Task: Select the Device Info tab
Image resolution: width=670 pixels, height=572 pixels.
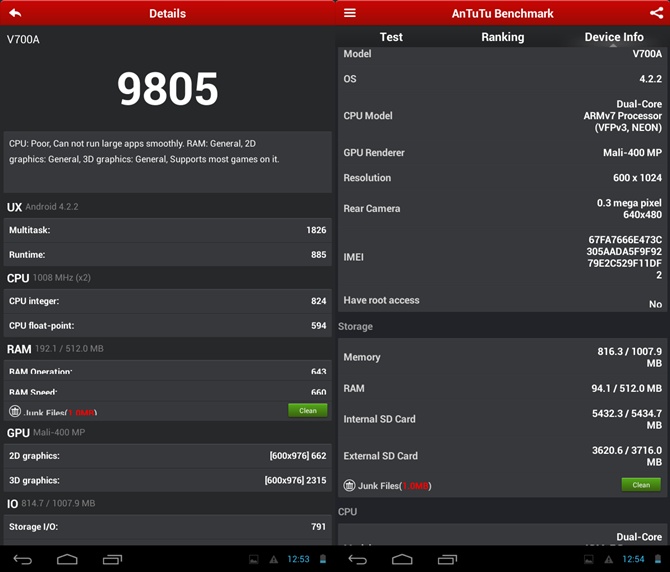Action: point(614,37)
